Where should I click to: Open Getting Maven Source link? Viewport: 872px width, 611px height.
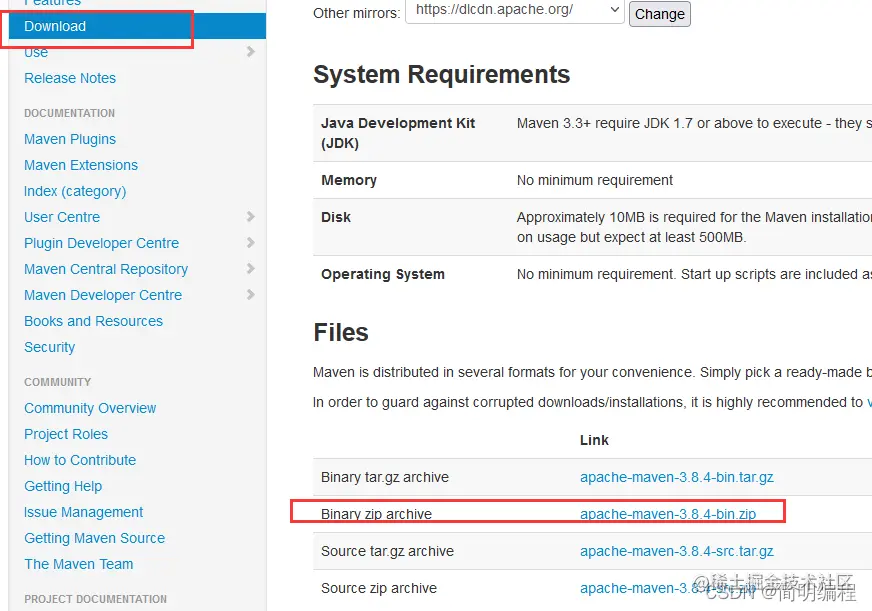tap(95, 538)
